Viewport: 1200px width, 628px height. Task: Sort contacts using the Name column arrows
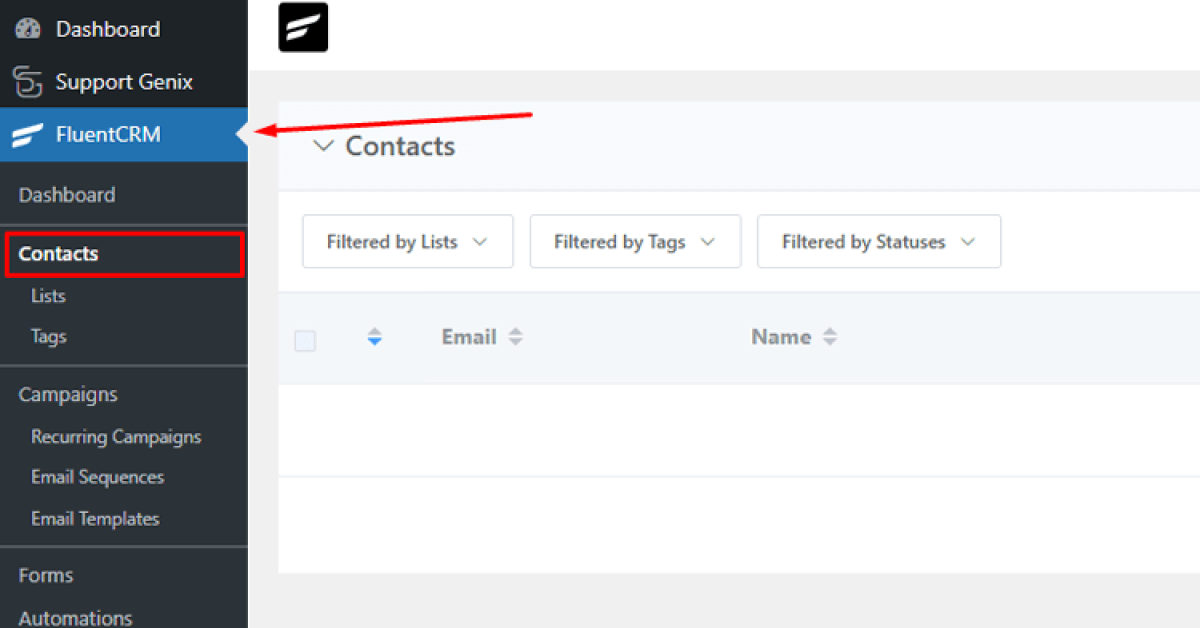click(x=830, y=337)
